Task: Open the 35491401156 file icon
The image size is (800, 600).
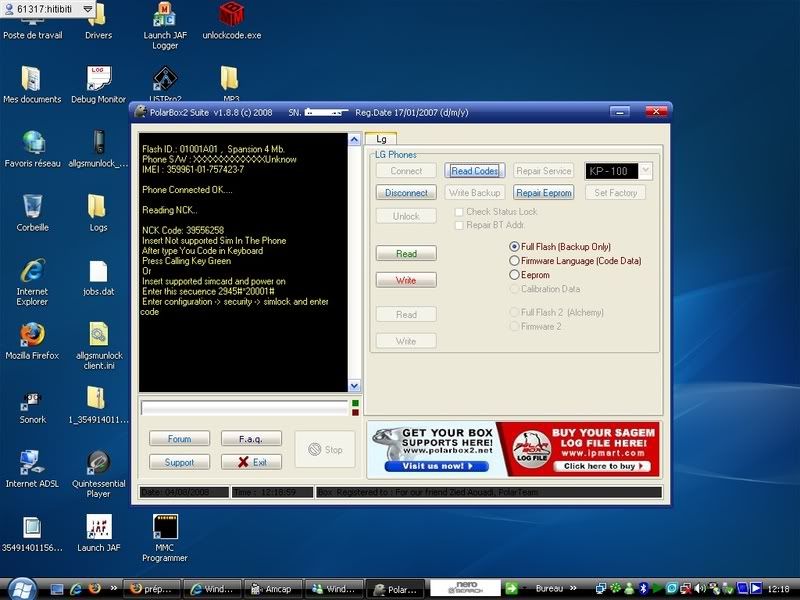Action: point(32,534)
